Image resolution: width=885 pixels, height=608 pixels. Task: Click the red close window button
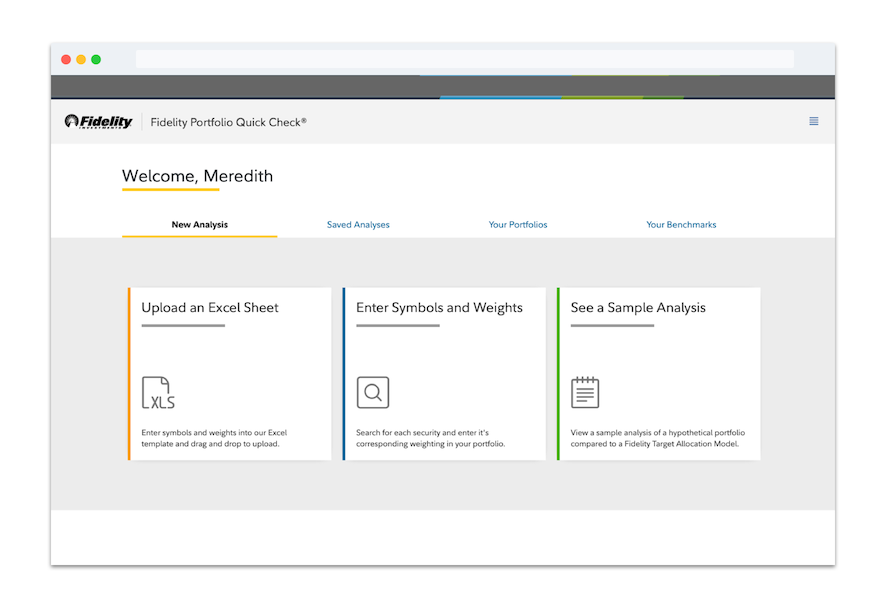pyautogui.click(x=66, y=59)
